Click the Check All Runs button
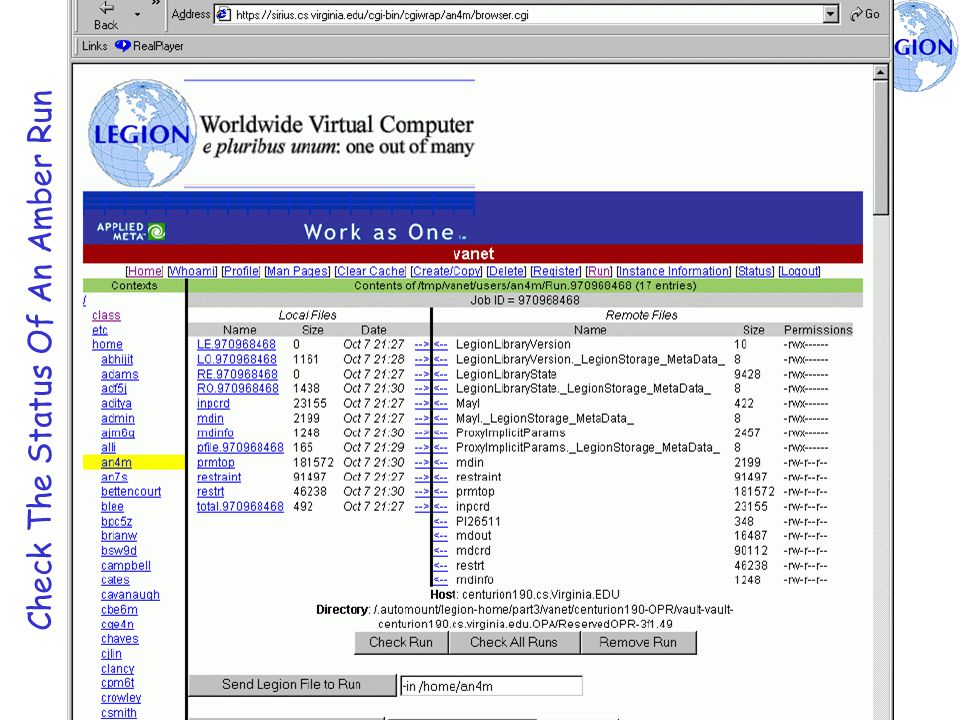This screenshot has width=960, height=720. [514, 643]
